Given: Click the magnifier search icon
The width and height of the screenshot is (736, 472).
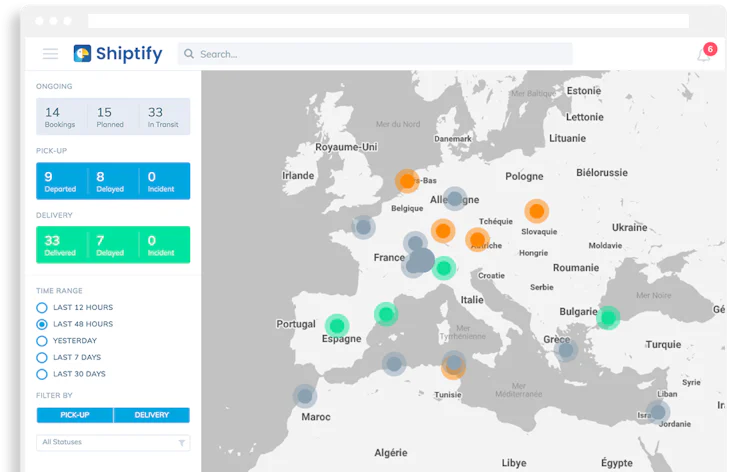Looking at the screenshot, I should [x=189, y=54].
